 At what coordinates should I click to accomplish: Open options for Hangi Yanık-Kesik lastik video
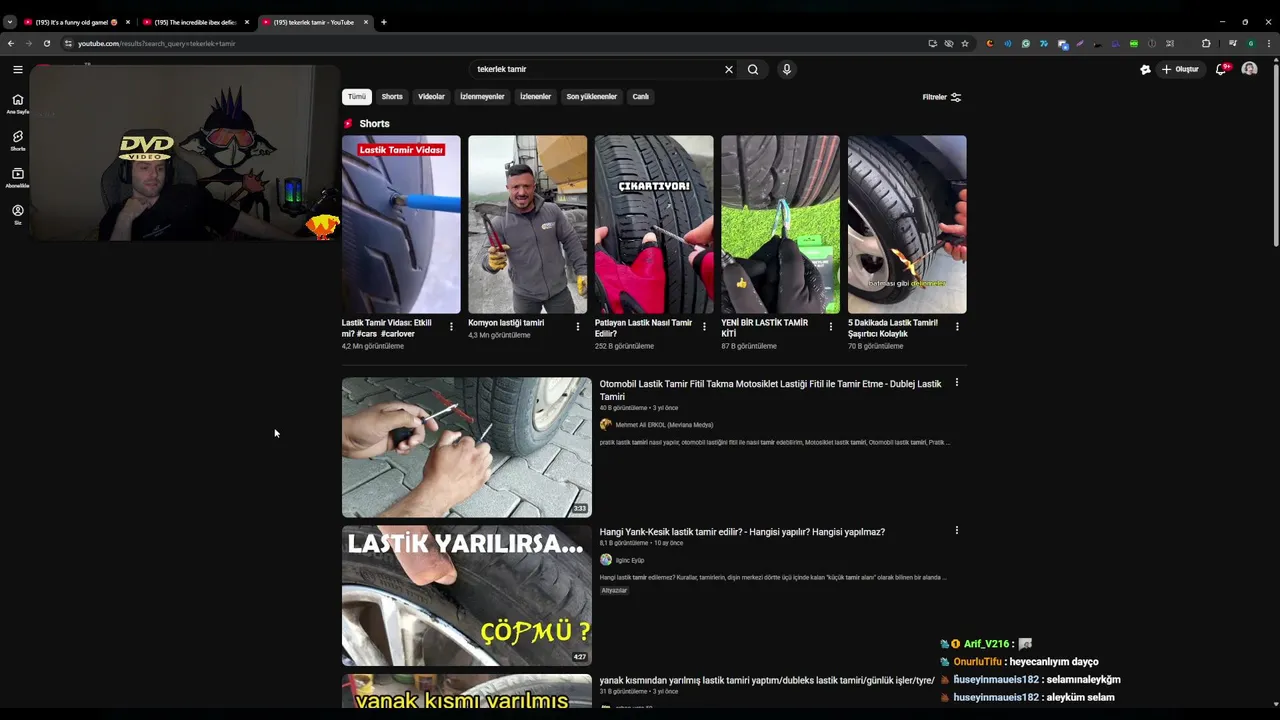click(x=957, y=530)
